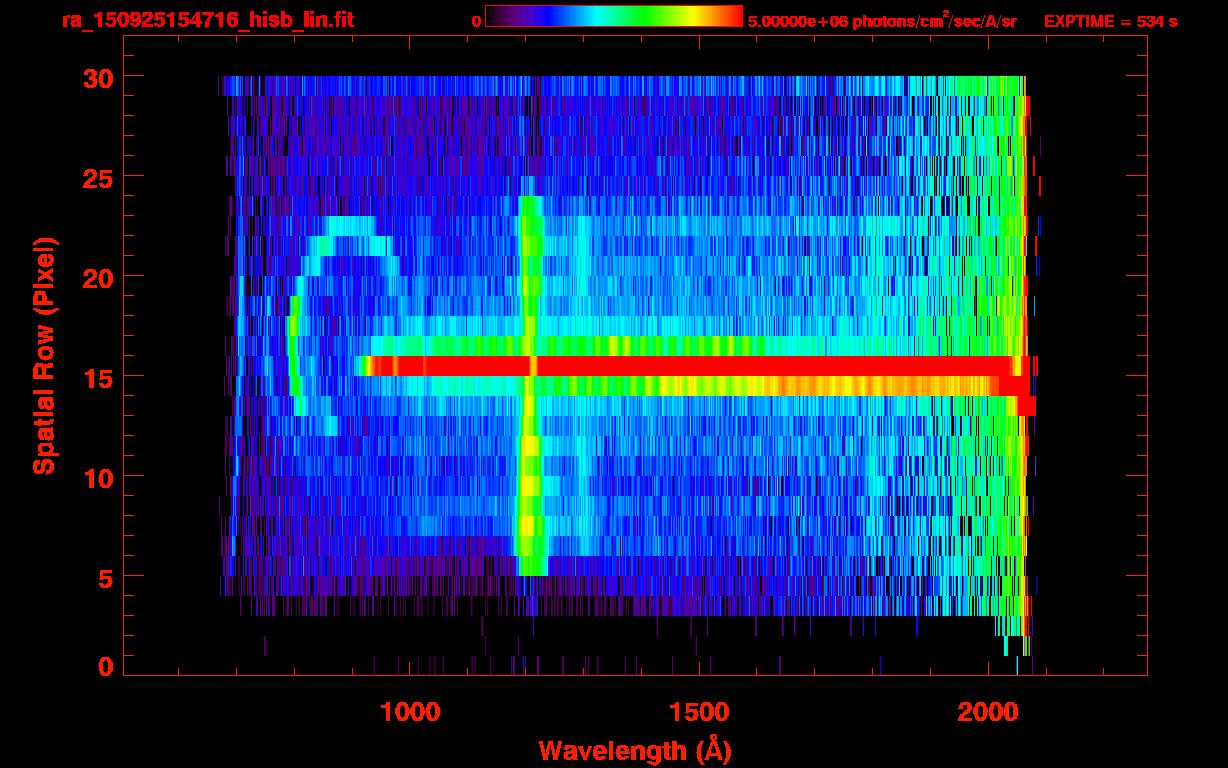Click the filename title ra_150925154716_hisb_lin.fit
This screenshot has width=1228, height=768.
[x=207, y=20]
